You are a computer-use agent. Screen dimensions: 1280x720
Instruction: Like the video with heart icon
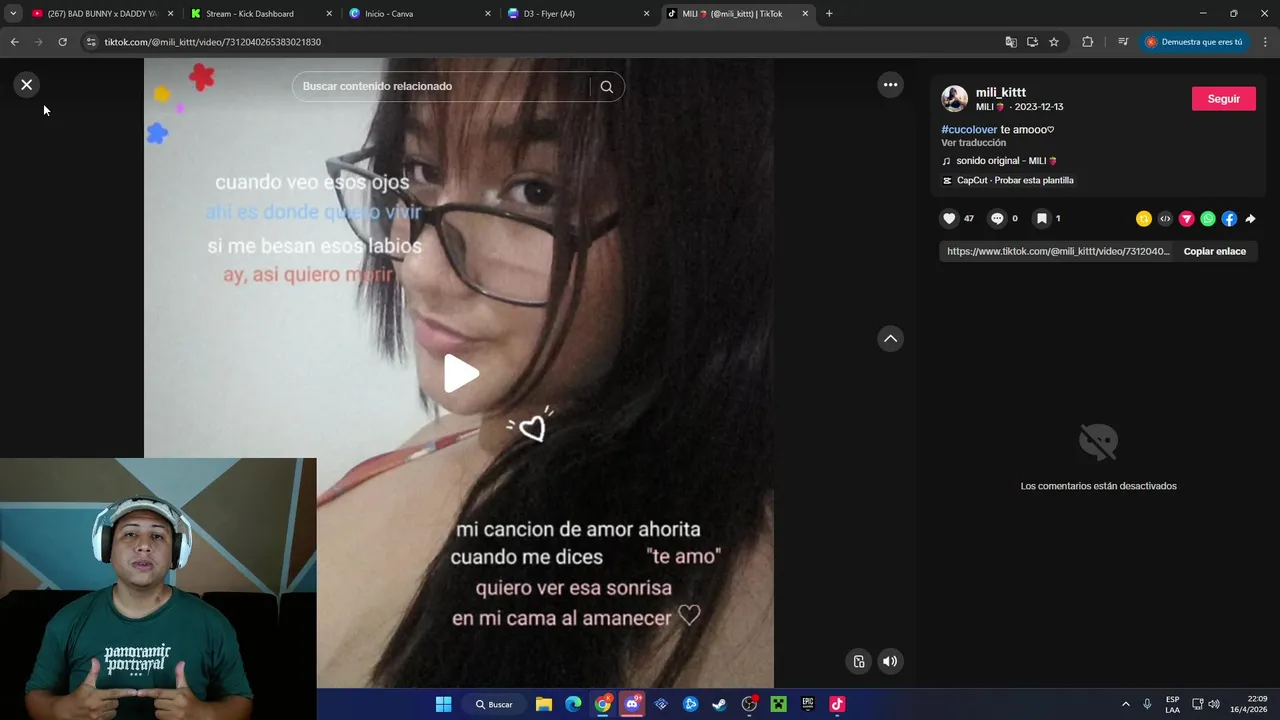(949, 219)
